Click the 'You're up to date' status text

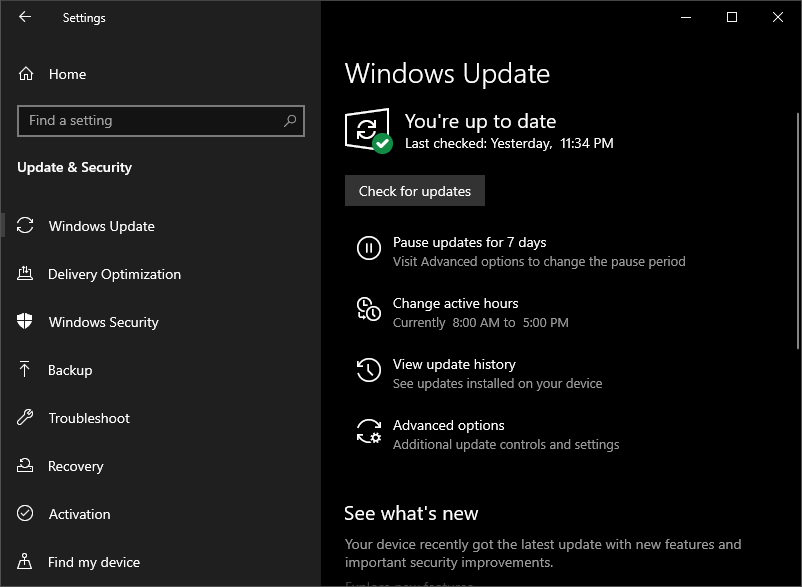click(x=480, y=122)
